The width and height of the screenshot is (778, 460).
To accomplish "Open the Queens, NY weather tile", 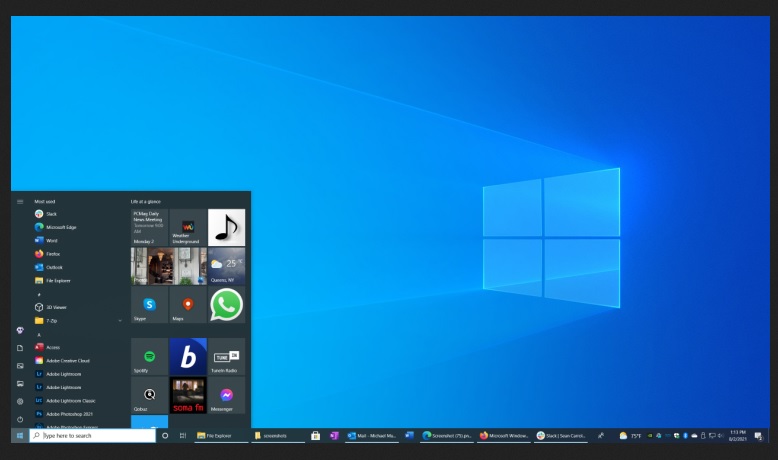I will coord(226,266).
